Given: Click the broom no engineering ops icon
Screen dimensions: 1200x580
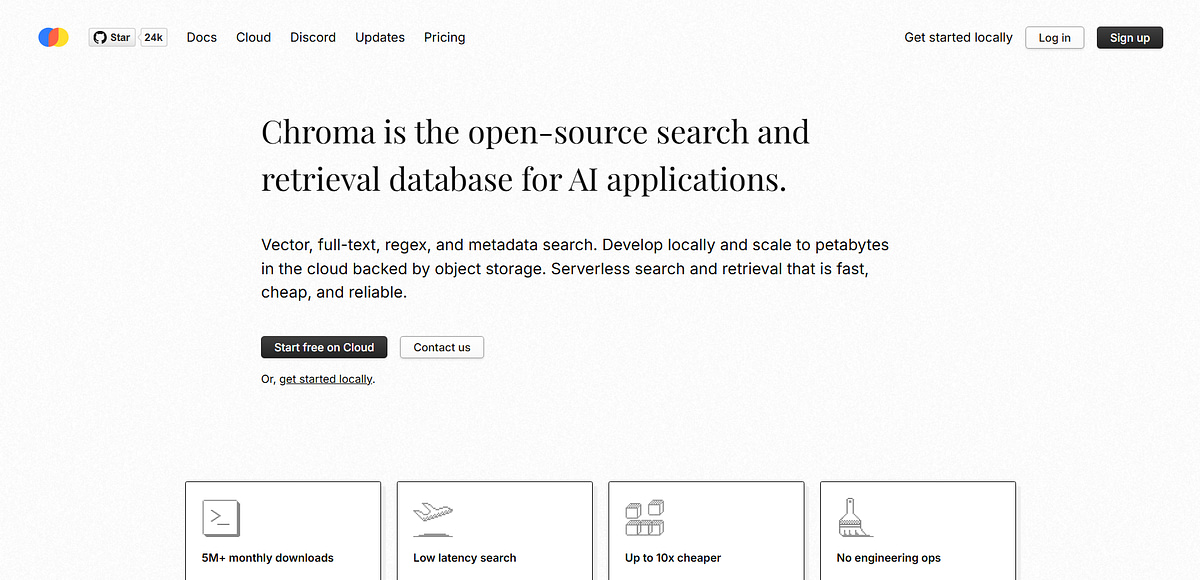Looking at the screenshot, I should point(855,518).
